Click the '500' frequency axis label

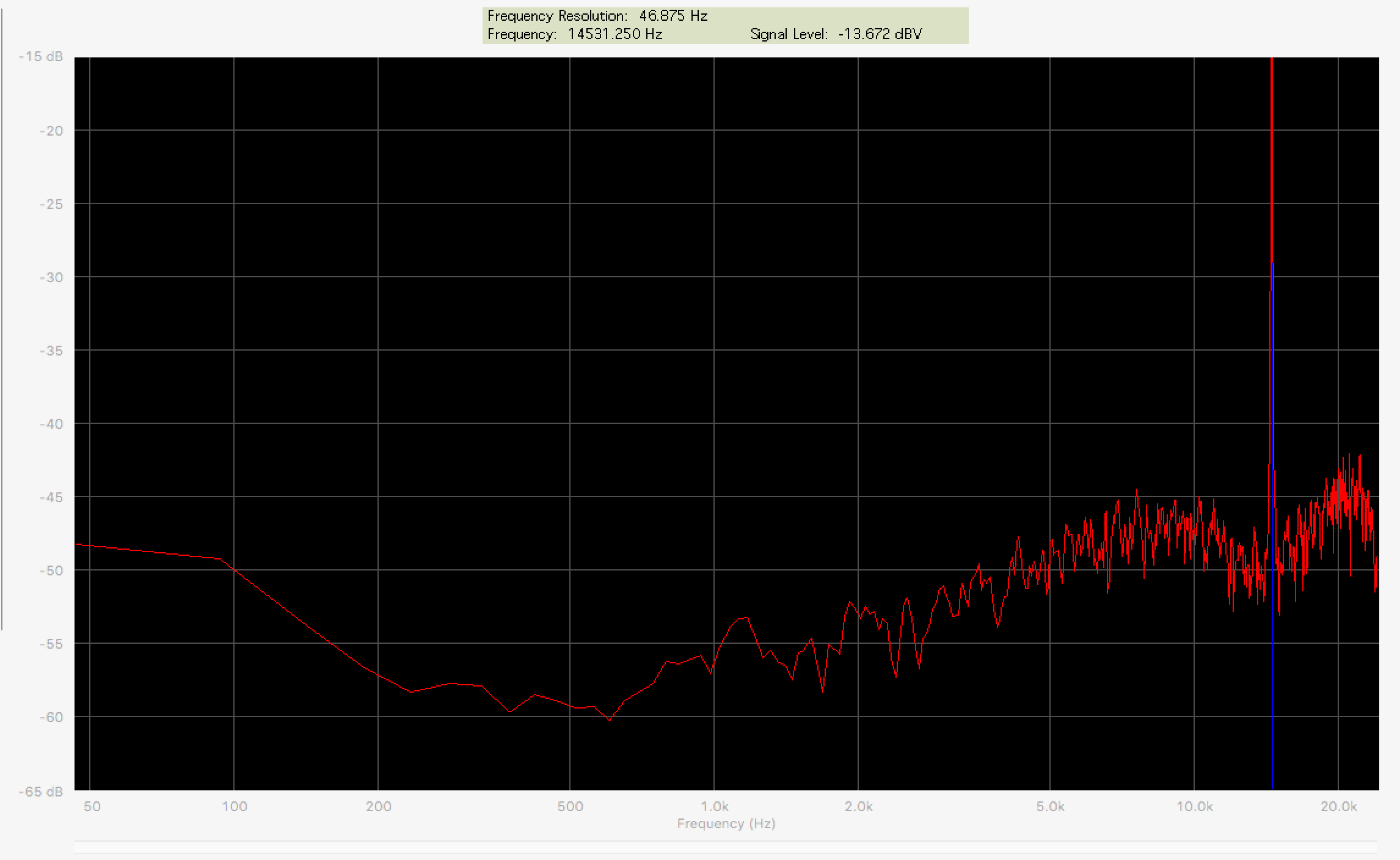tap(570, 806)
